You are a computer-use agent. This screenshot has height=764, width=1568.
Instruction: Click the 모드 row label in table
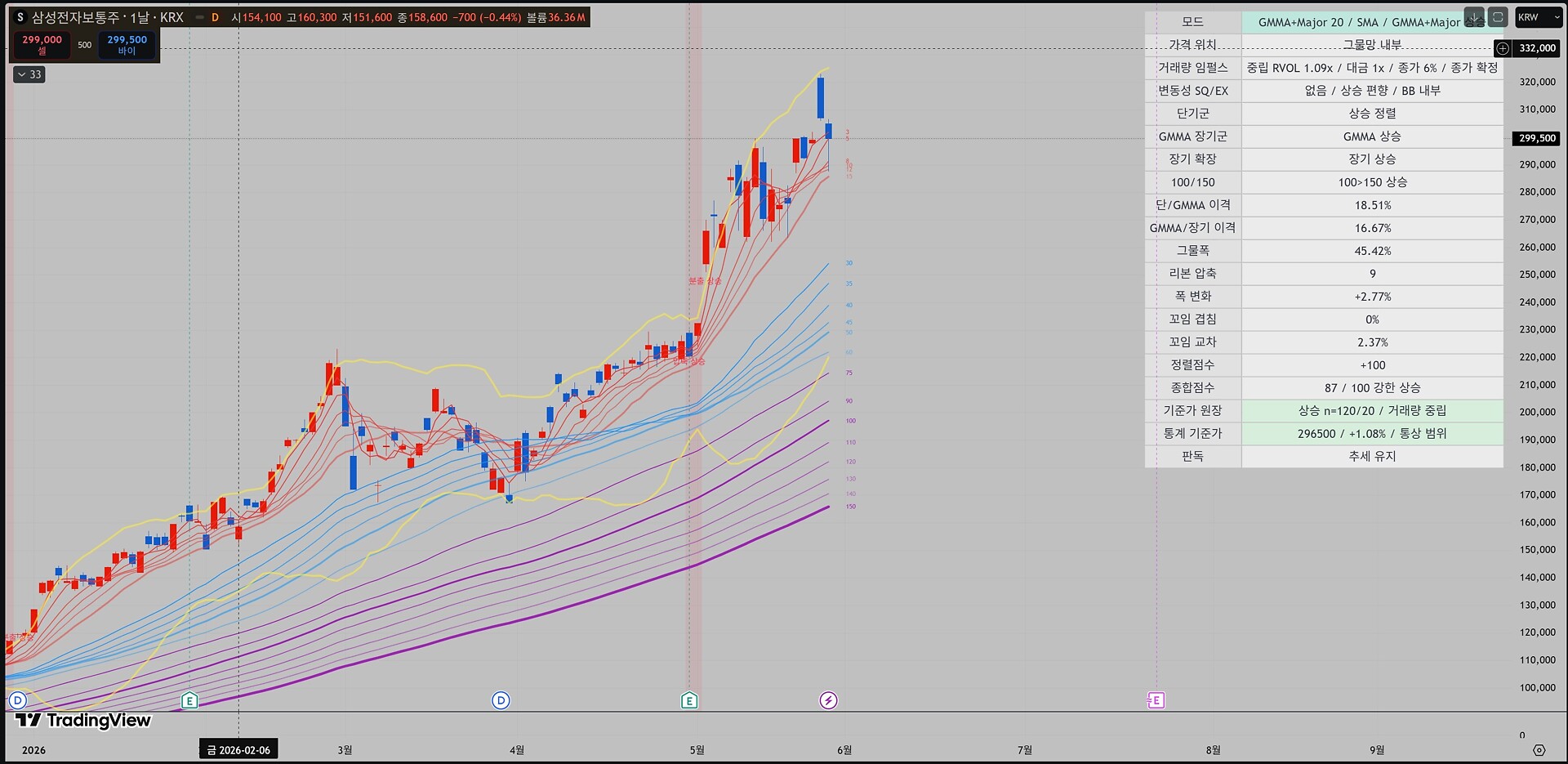click(x=1193, y=22)
